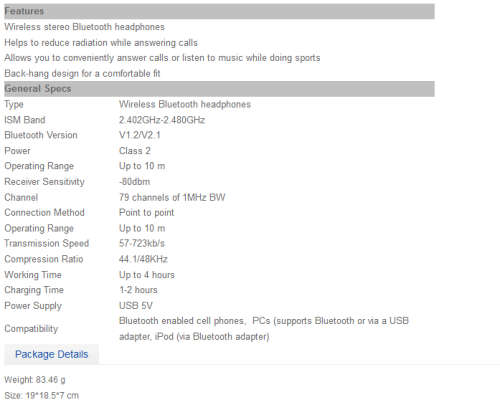
Task: Select the Charging Time label
Action: tap(34, 290)
